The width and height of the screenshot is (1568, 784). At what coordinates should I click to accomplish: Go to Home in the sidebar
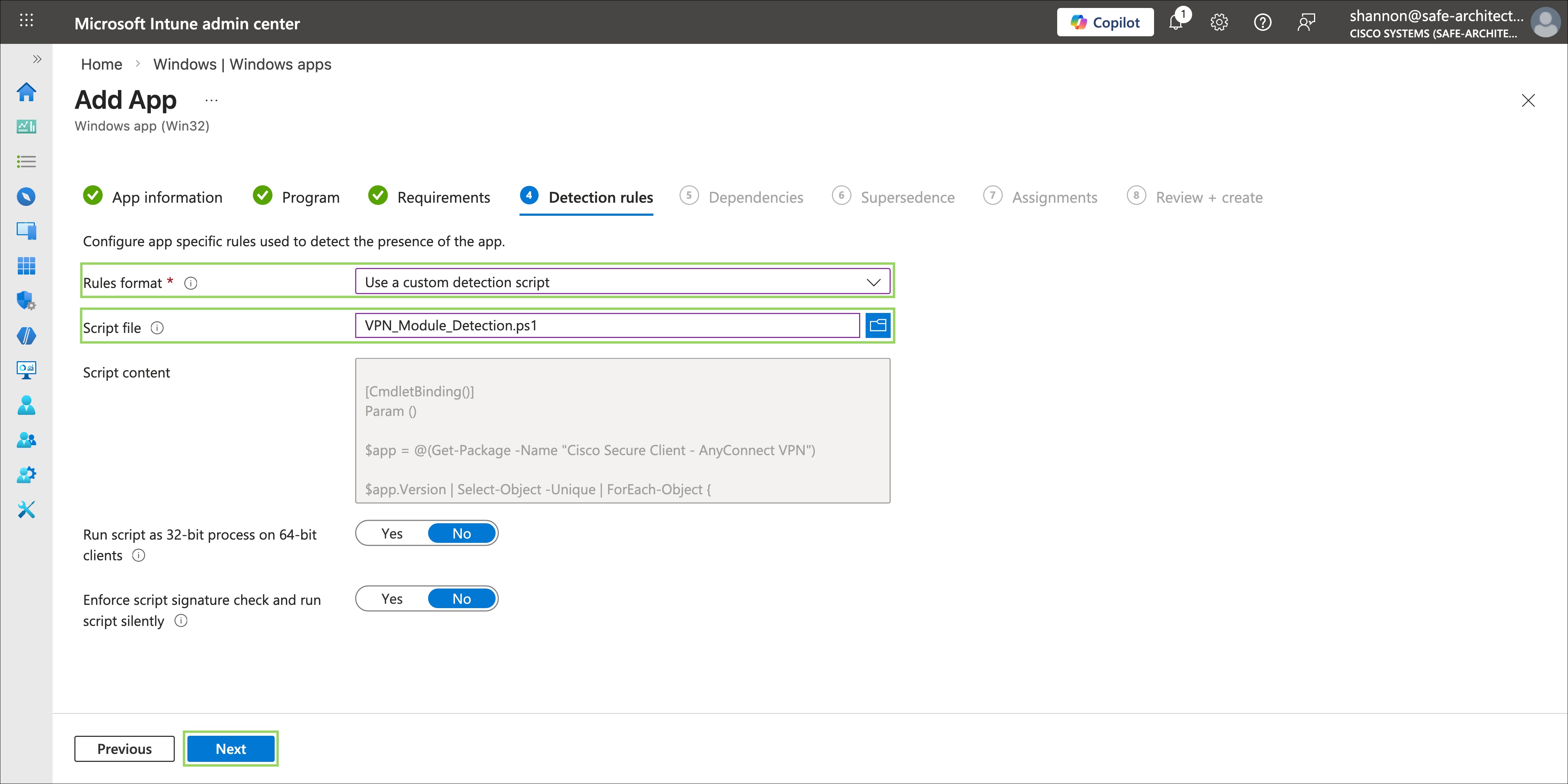pyautogui.click(x=26, y=92)
